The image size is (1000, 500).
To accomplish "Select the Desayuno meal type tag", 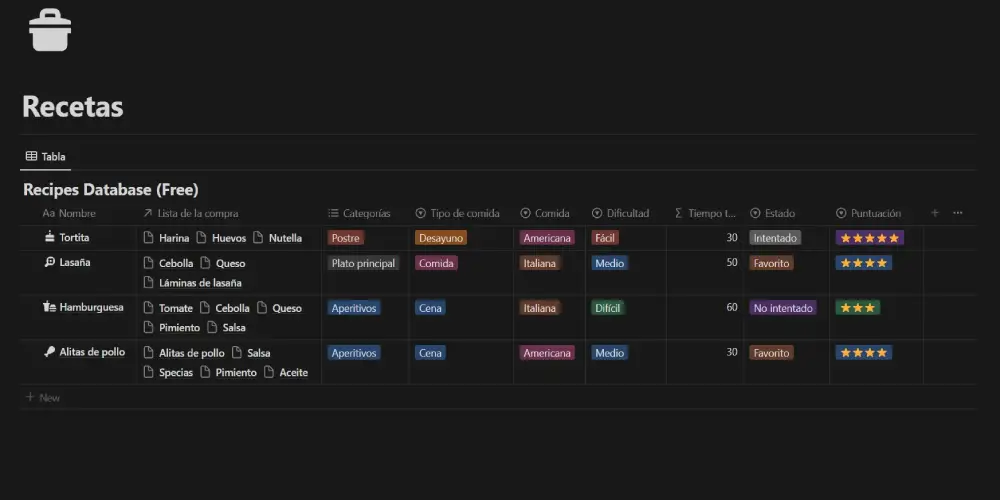I will [440, 238].
